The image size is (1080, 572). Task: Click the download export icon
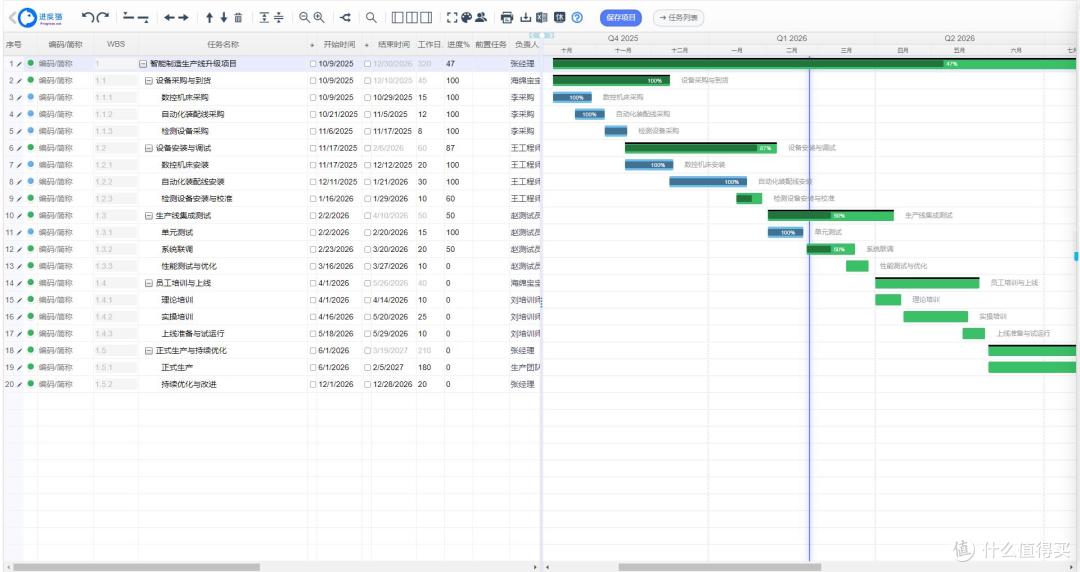[x=526, y=17]
